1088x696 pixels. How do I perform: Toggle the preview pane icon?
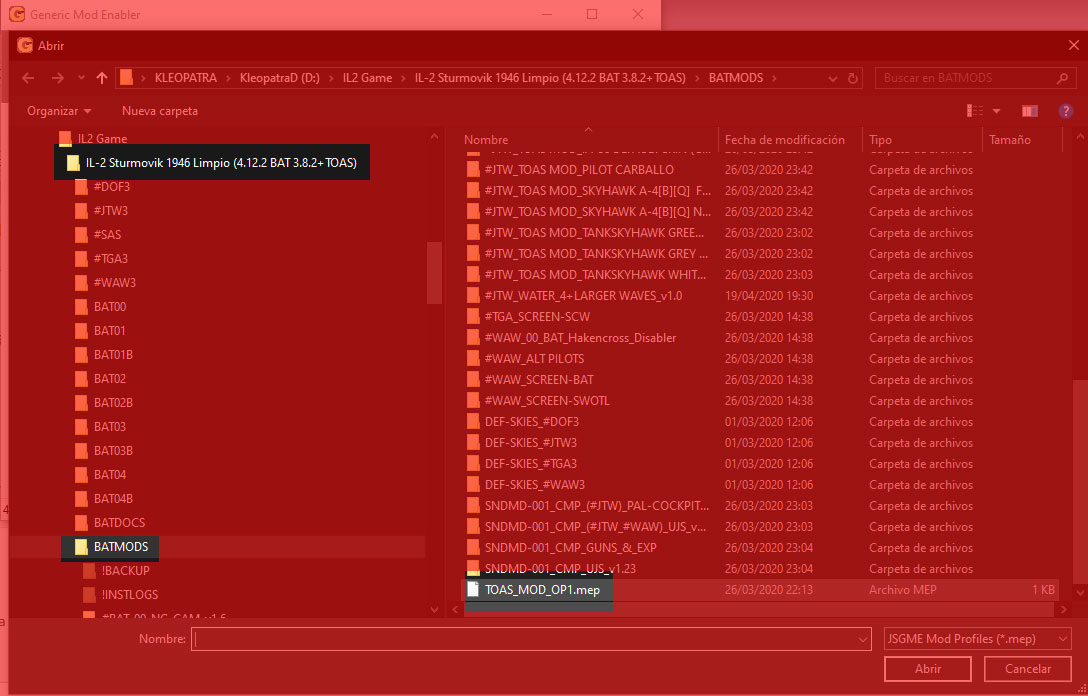[x=1030, y=111]
